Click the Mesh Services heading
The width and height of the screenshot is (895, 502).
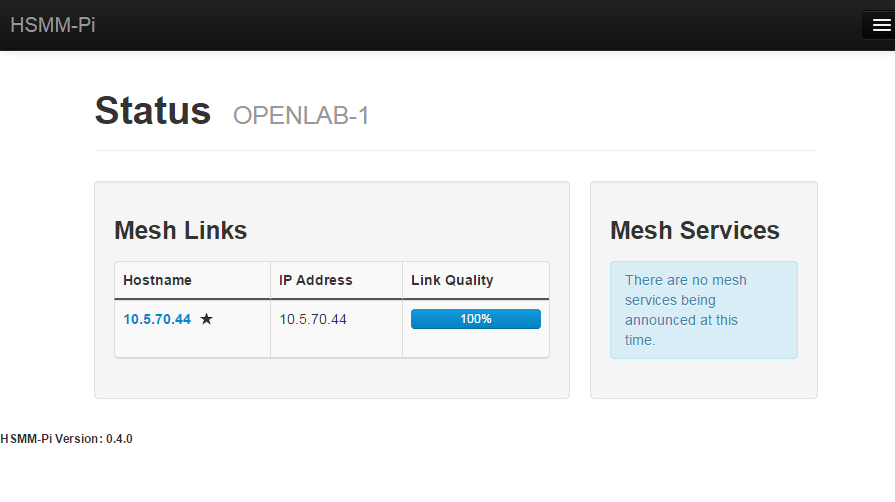click(x=695, y=231)
